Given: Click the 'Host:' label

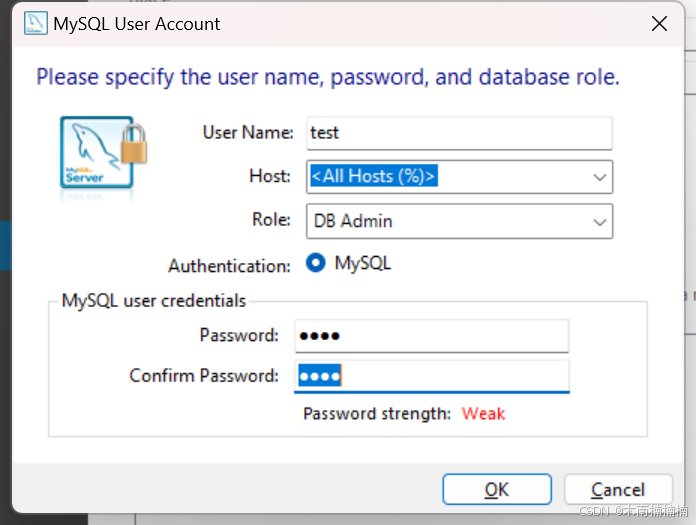Looking at the screenshot, I should click(x=270, y=176).
